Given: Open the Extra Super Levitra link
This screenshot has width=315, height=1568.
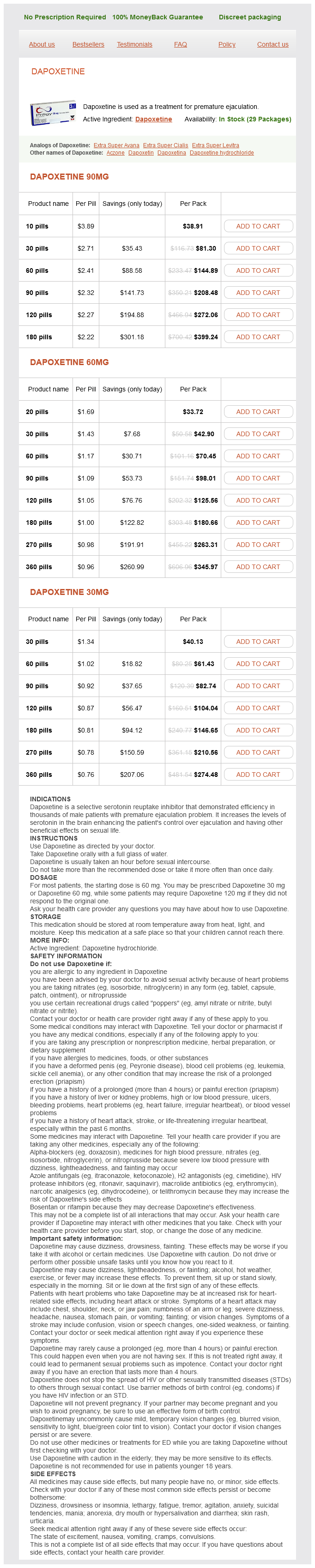Looking at the screenshot, I should tap(215, 145).
